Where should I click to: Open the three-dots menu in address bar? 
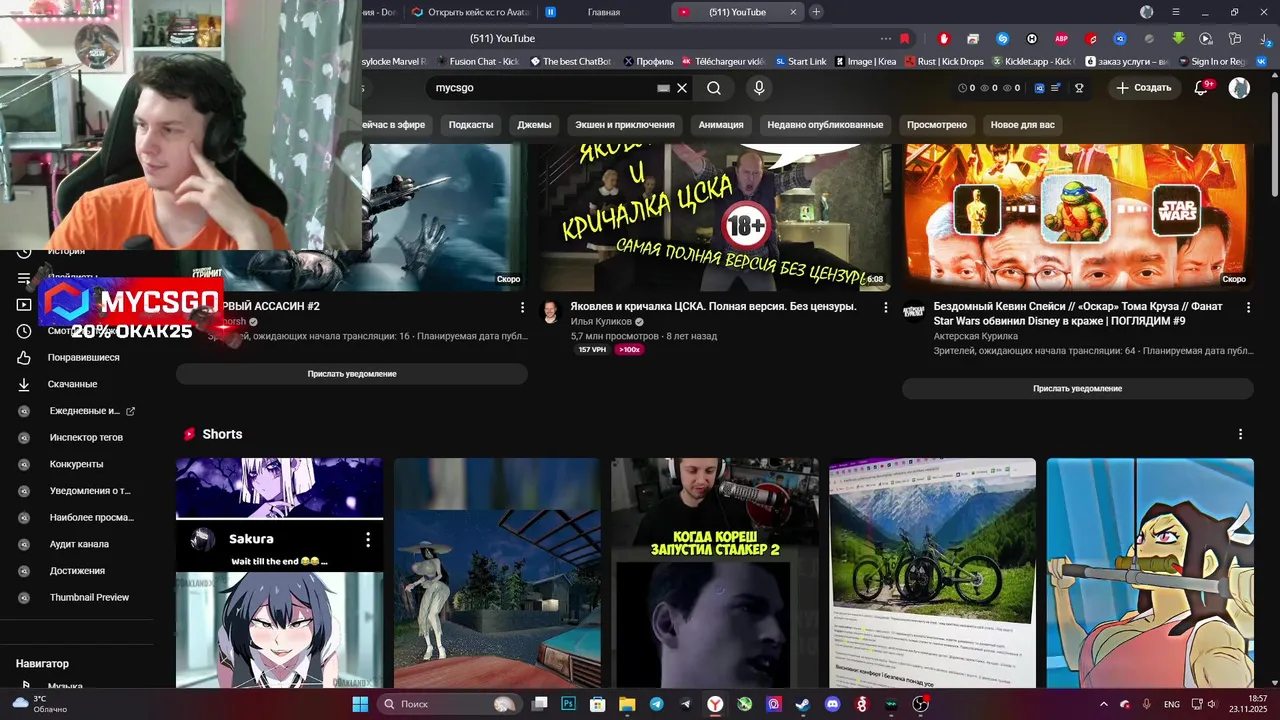pyautogui.click(x=885, y=39)
